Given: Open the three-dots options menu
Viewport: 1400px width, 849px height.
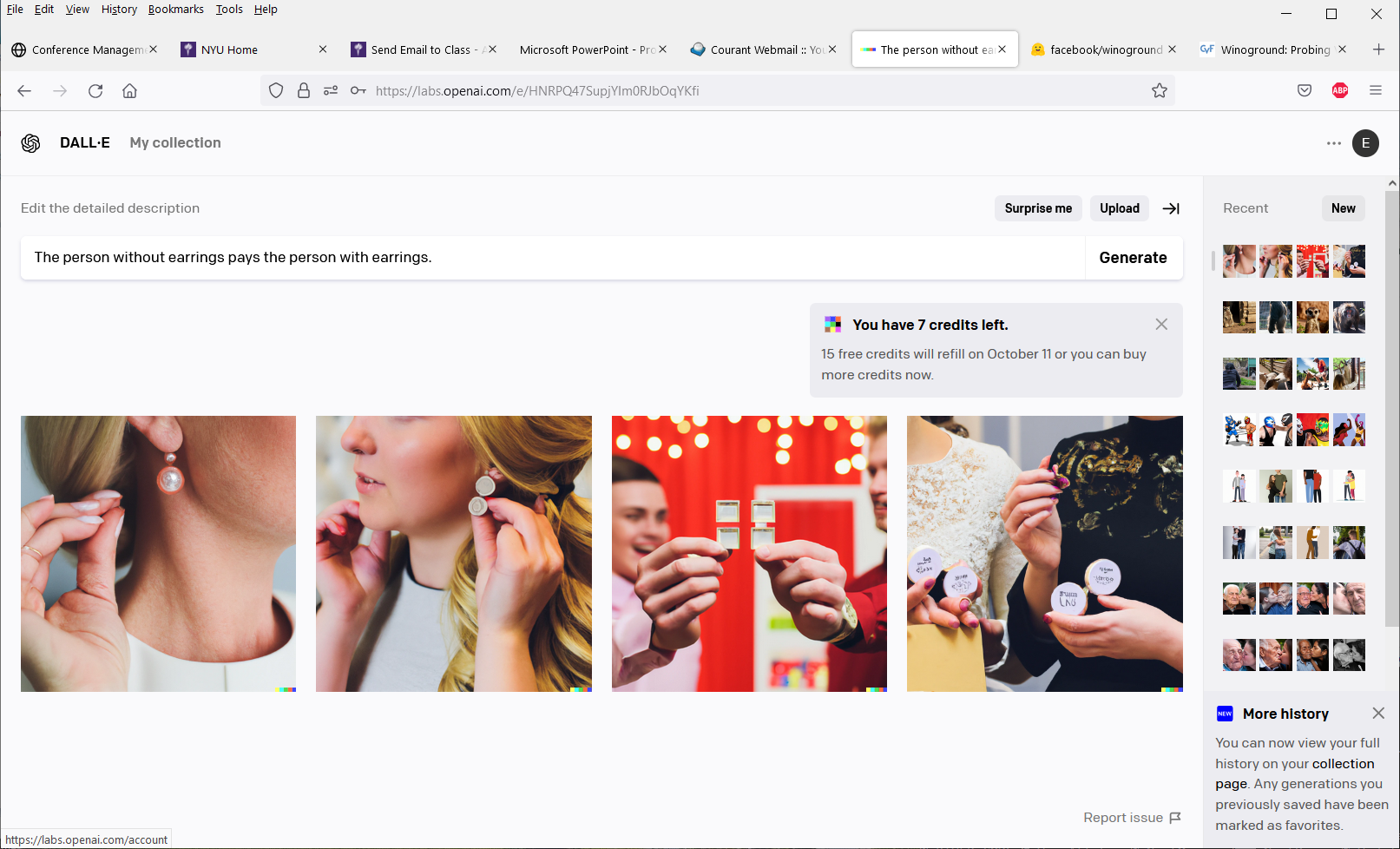Looking at the screenshot, I should 1333,143.
